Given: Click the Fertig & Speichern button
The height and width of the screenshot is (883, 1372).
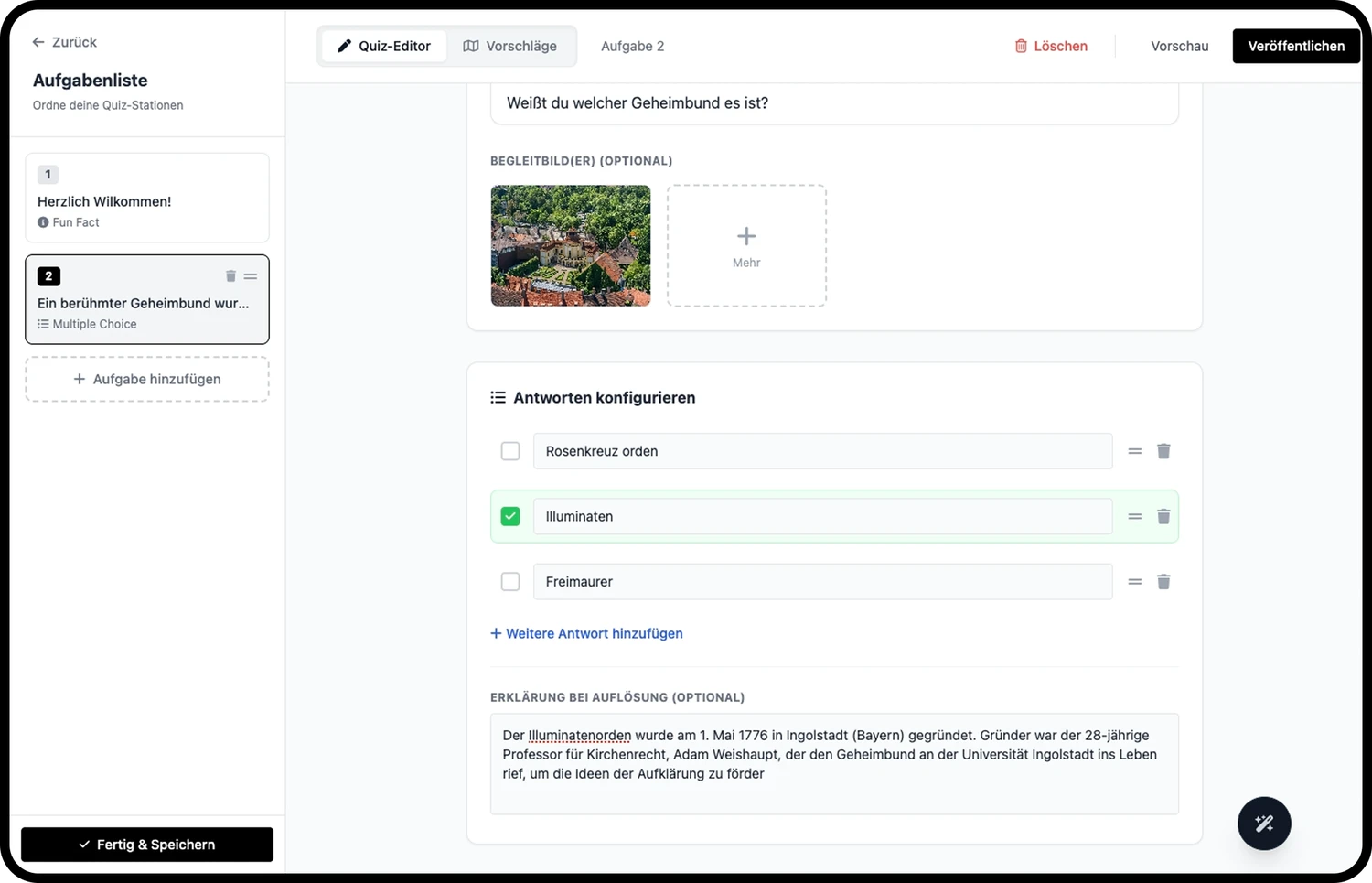Looking at the screenshot, I should click(x=147, y=845).
